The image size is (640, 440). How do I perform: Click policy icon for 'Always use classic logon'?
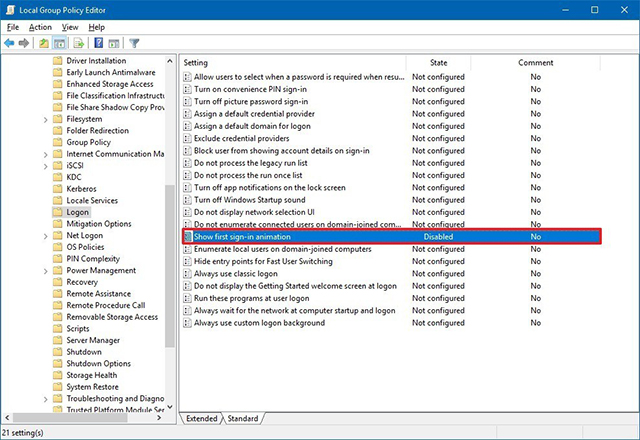pos(187,274)
